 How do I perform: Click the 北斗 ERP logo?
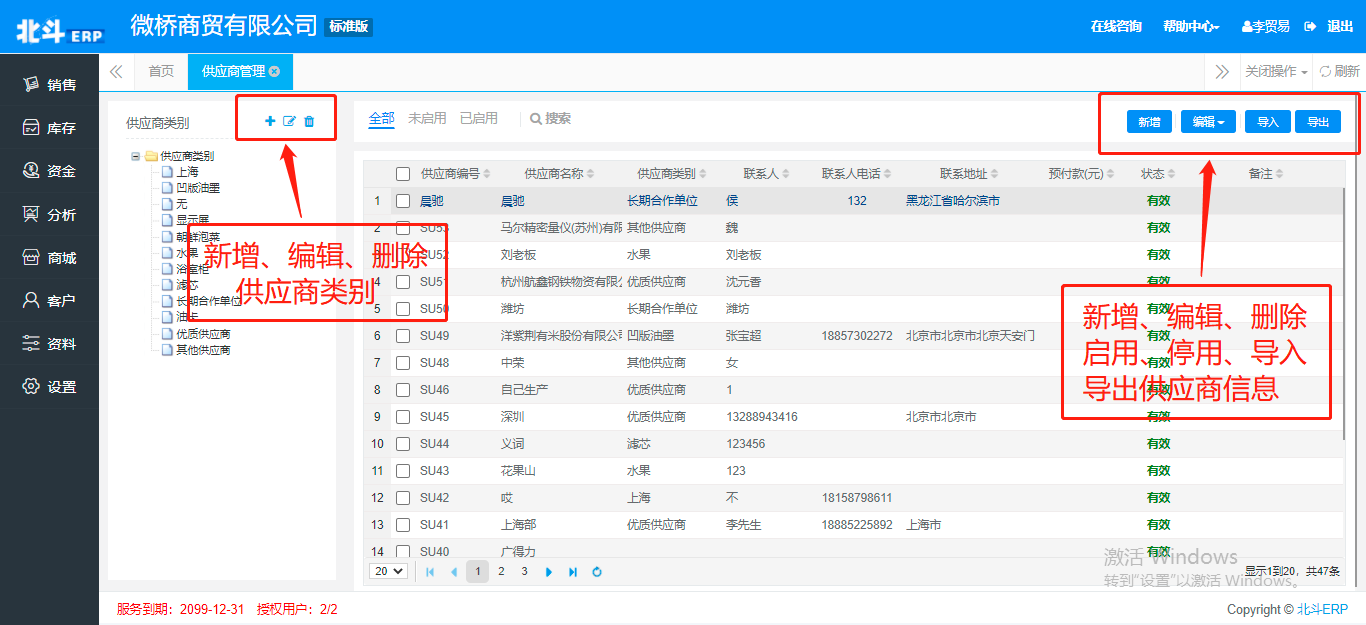(x=59, y=32)
